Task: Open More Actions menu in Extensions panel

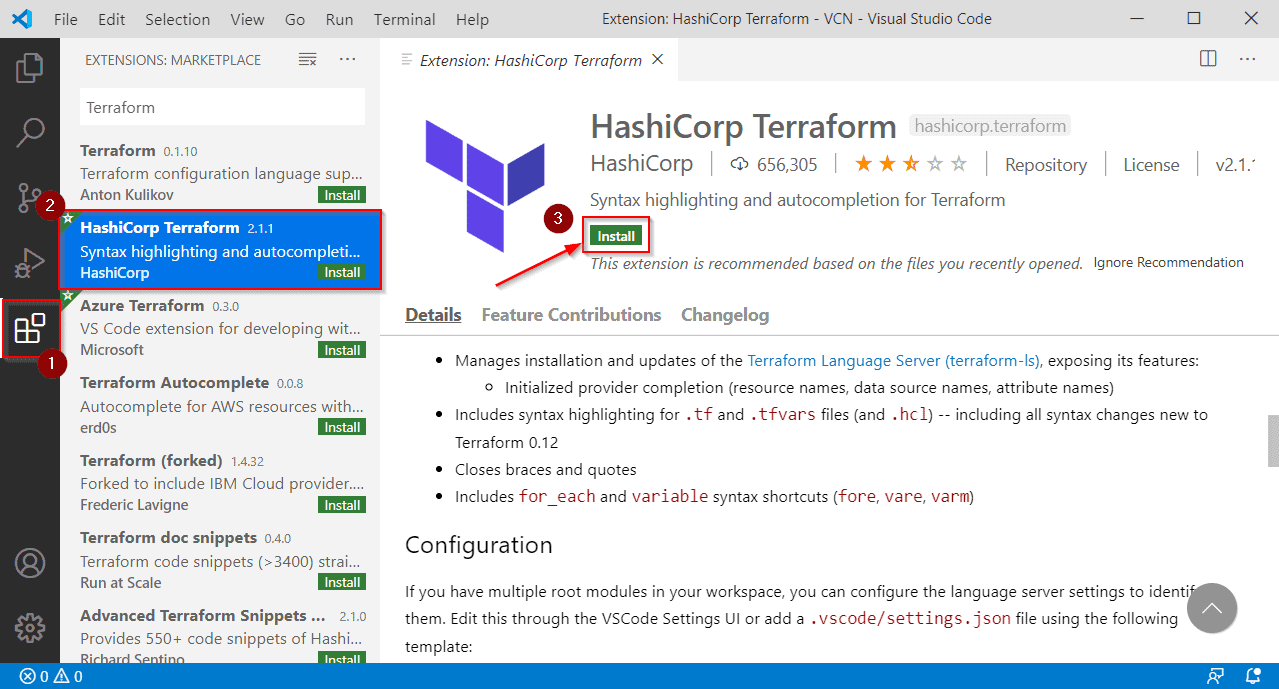Action: 347,60
